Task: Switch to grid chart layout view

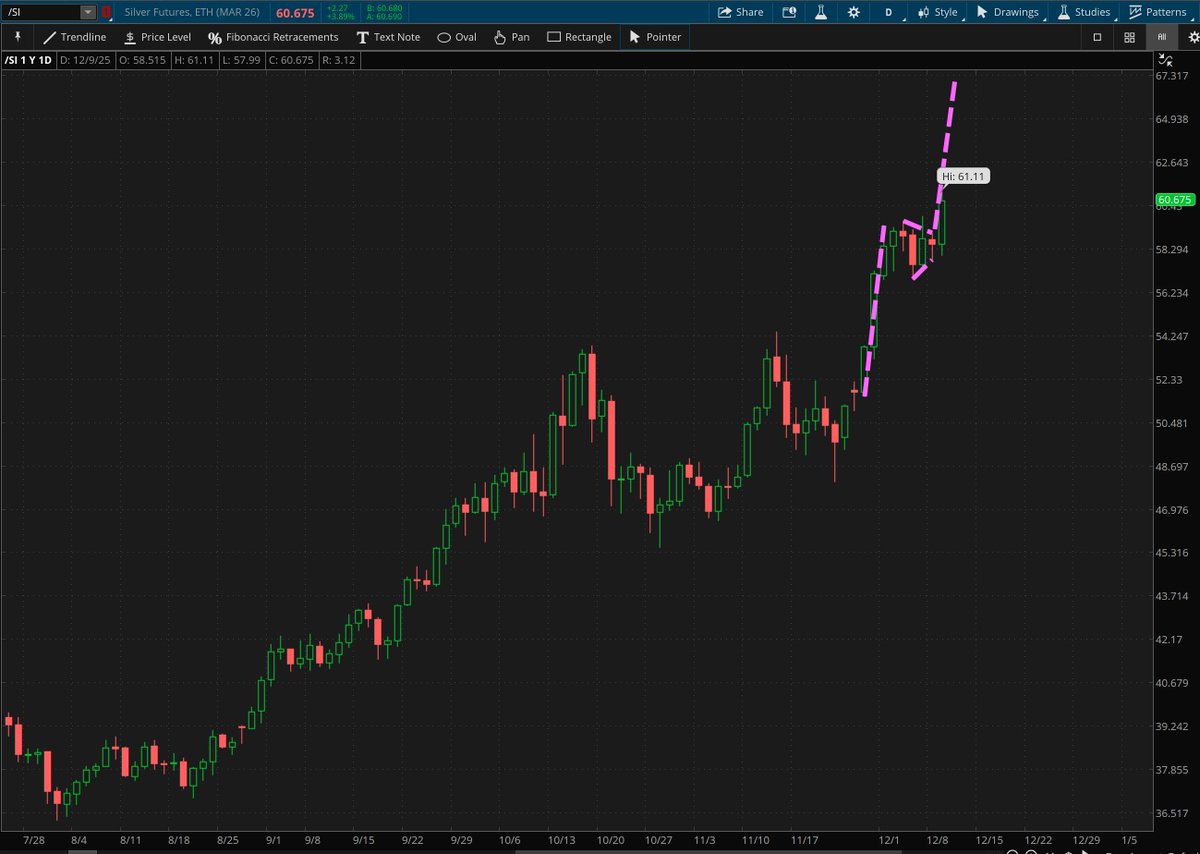Action: click(x=1129, y=37)
